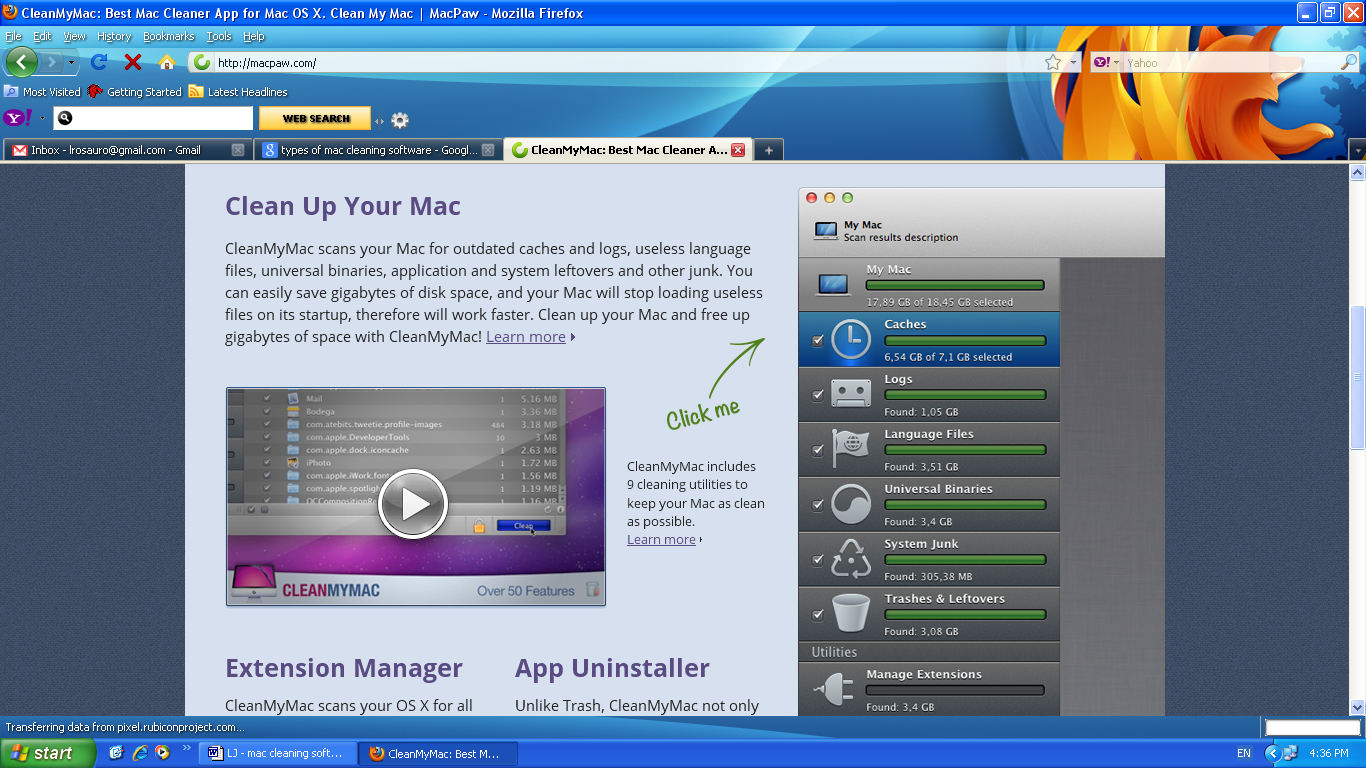This screenshot has height=768, width=1366.
Task: Open the Bookmarks menu
Action: pos(168,36)
